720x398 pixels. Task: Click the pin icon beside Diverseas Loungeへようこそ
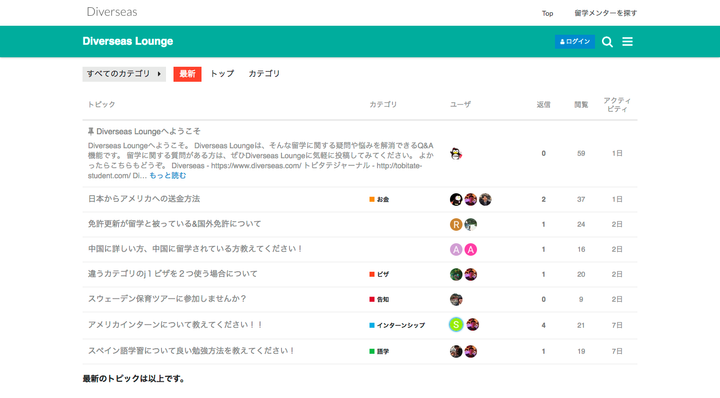91,131
